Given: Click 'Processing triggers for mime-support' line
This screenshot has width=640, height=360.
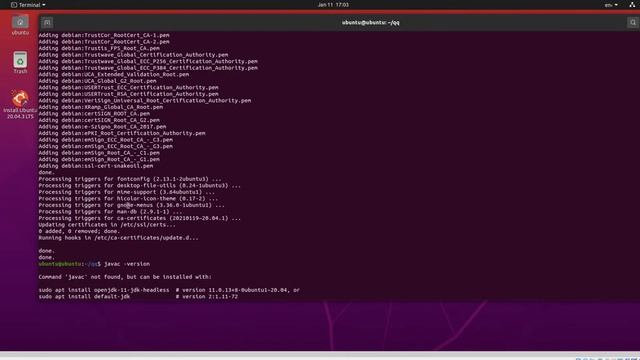Looking at the screenshot, I should (127, 192).
